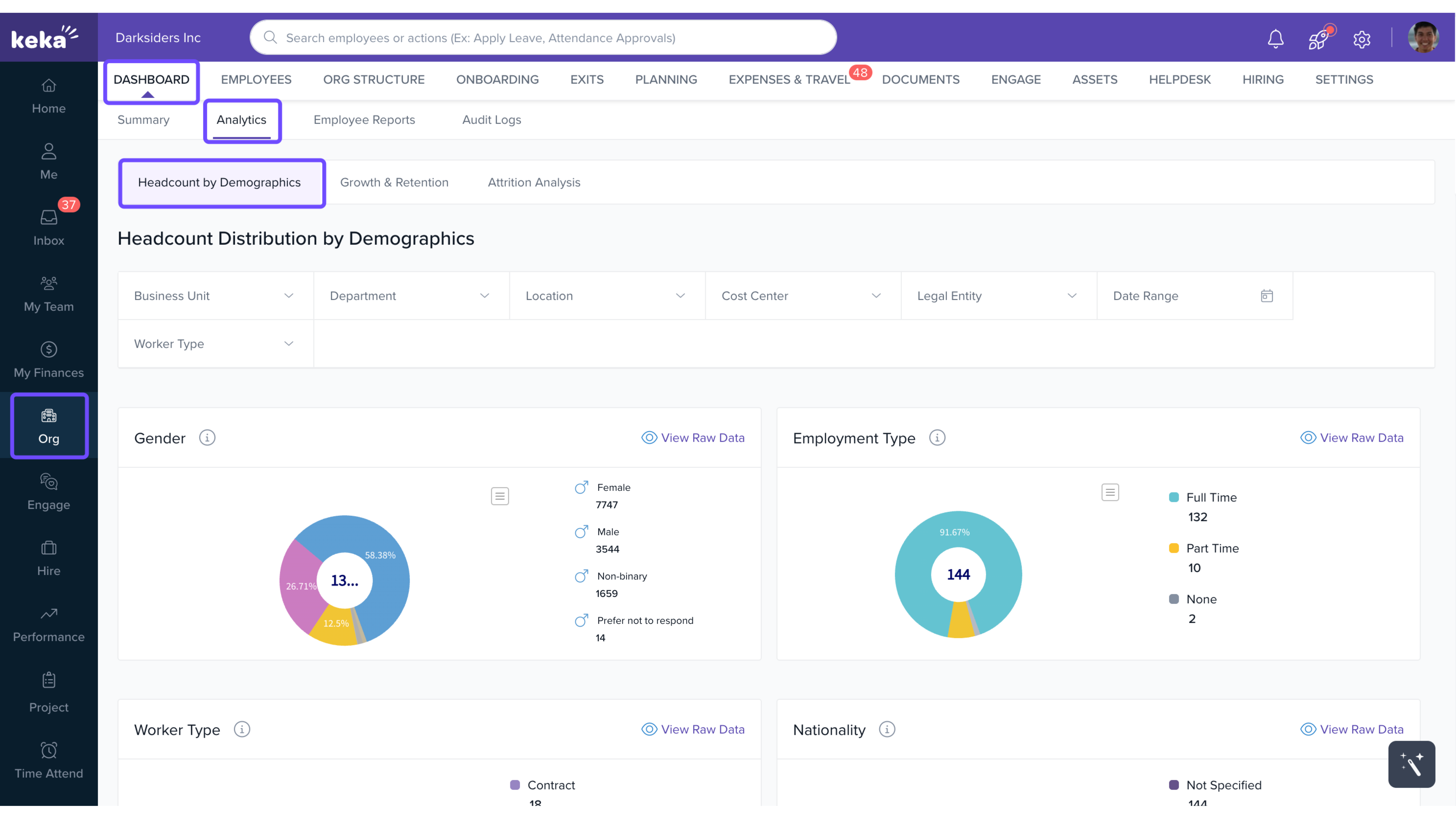
Task: Expand the Location filter dropdown
Action: (606, 296)
